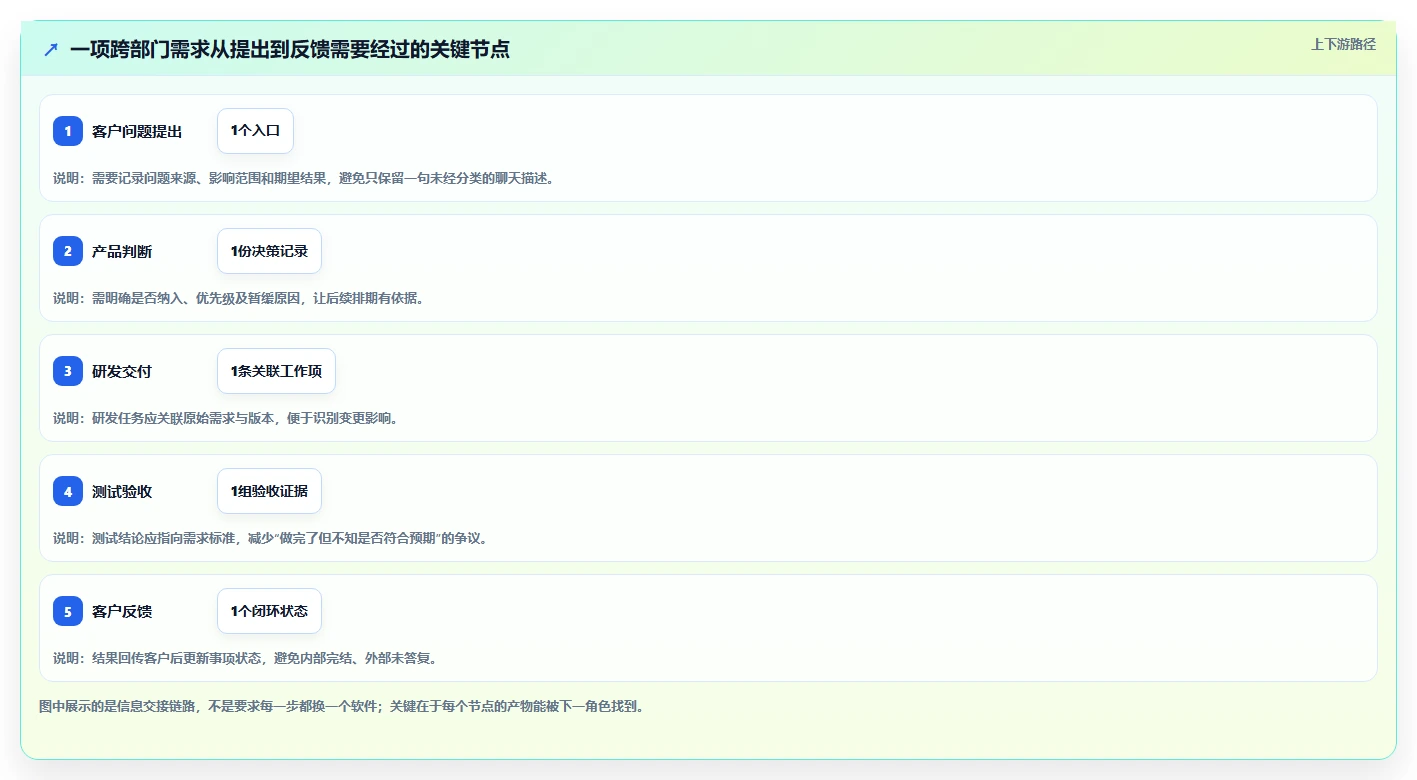Click the 上下游路径 label

coord(1343,44)
